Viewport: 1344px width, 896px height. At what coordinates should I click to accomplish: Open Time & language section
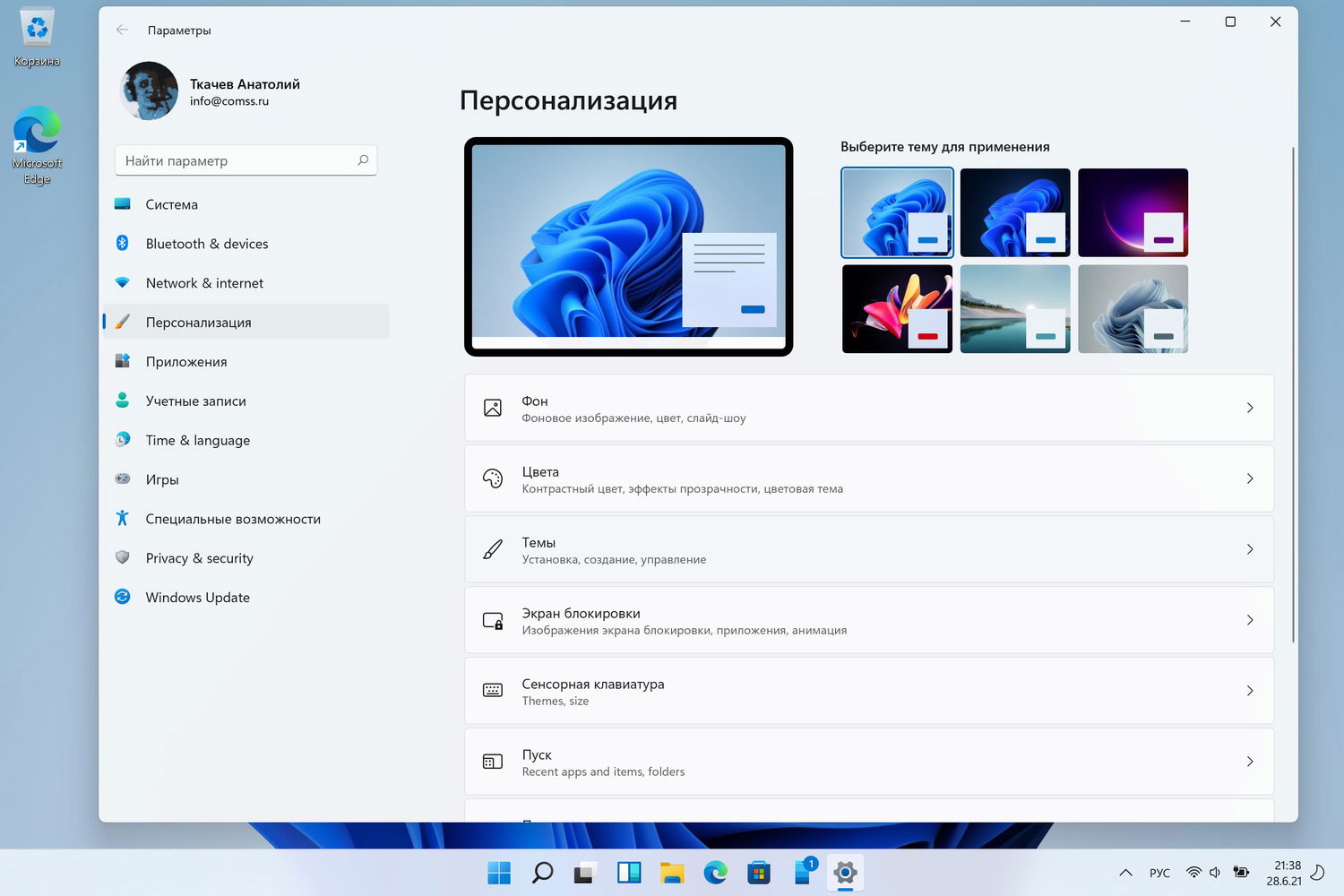tap(246, 440)
